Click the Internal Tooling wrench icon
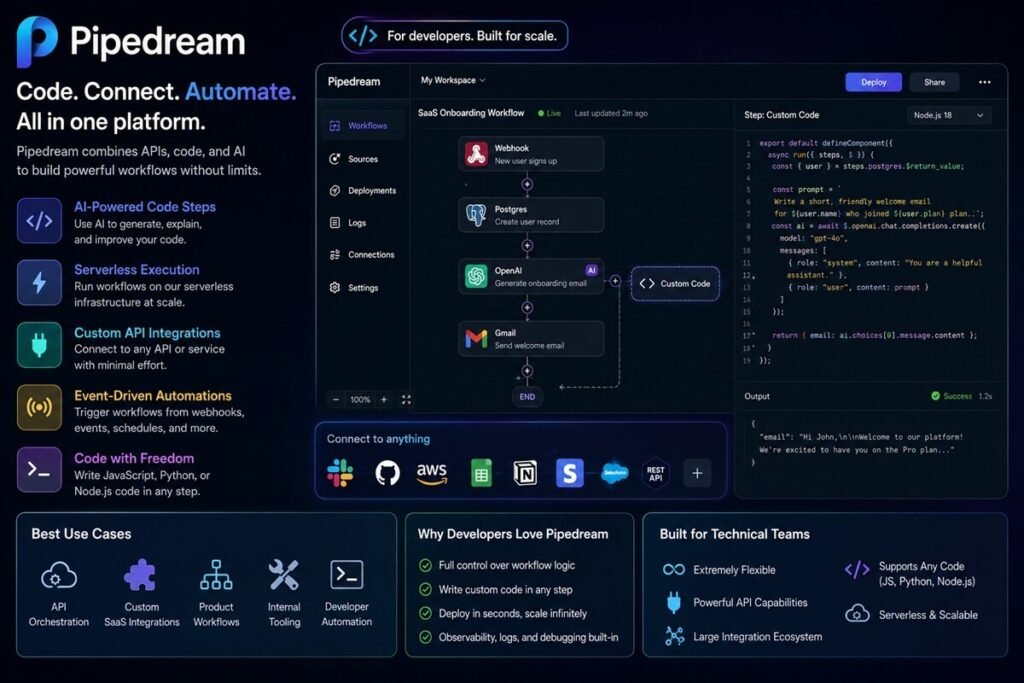Viewport: 1024px width, 683px height. click(x=284, y=575)
